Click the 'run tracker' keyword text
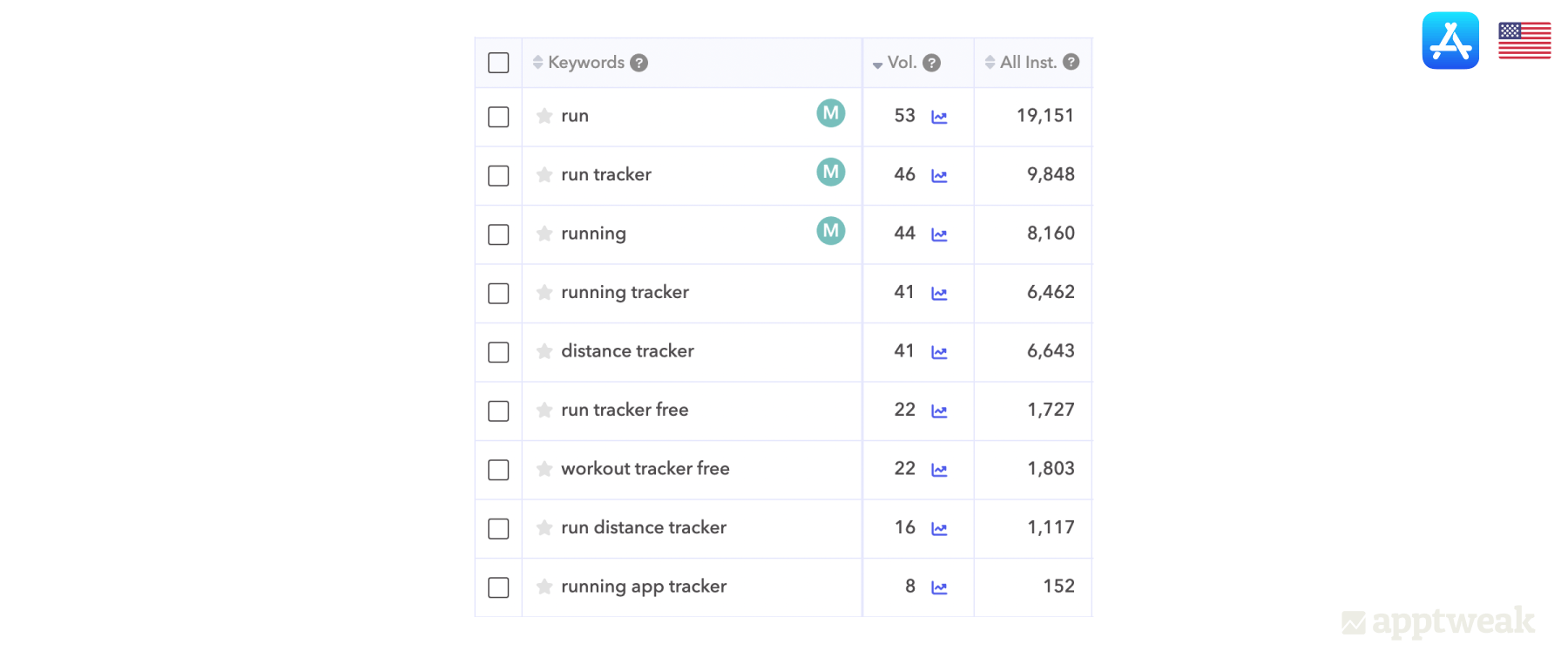1568x672 pixels. coord(605,174)
